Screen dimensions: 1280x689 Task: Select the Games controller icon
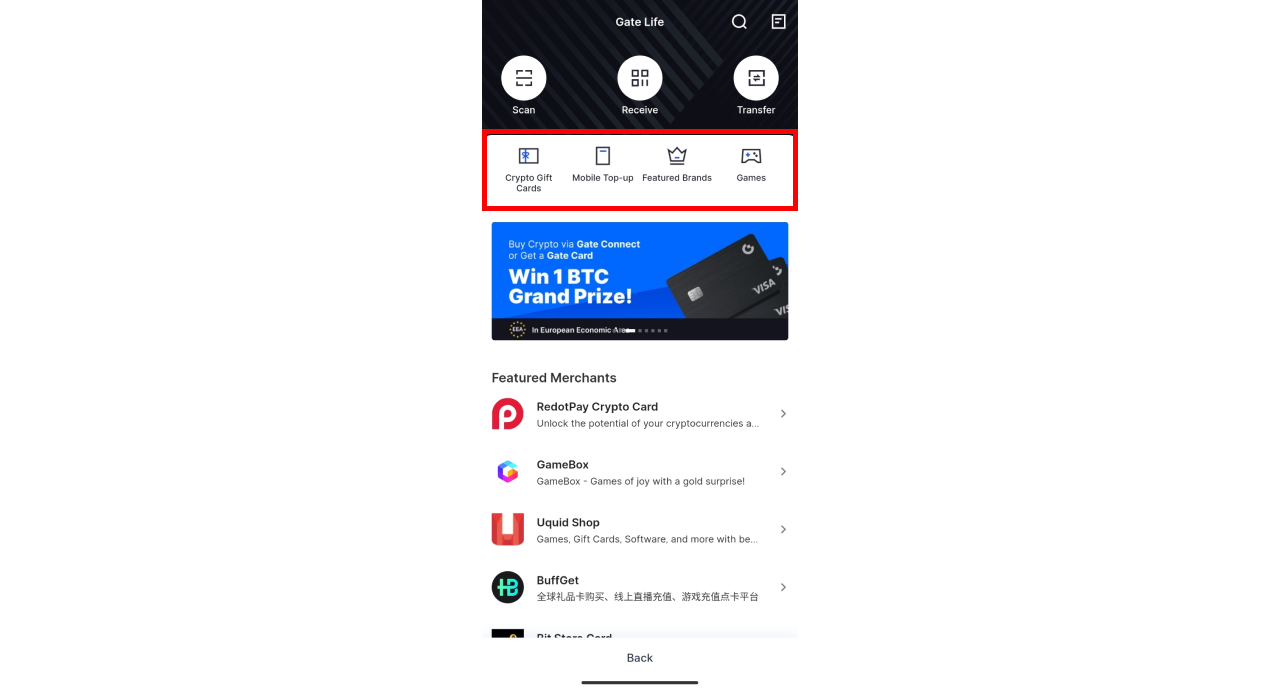(751, 156)
